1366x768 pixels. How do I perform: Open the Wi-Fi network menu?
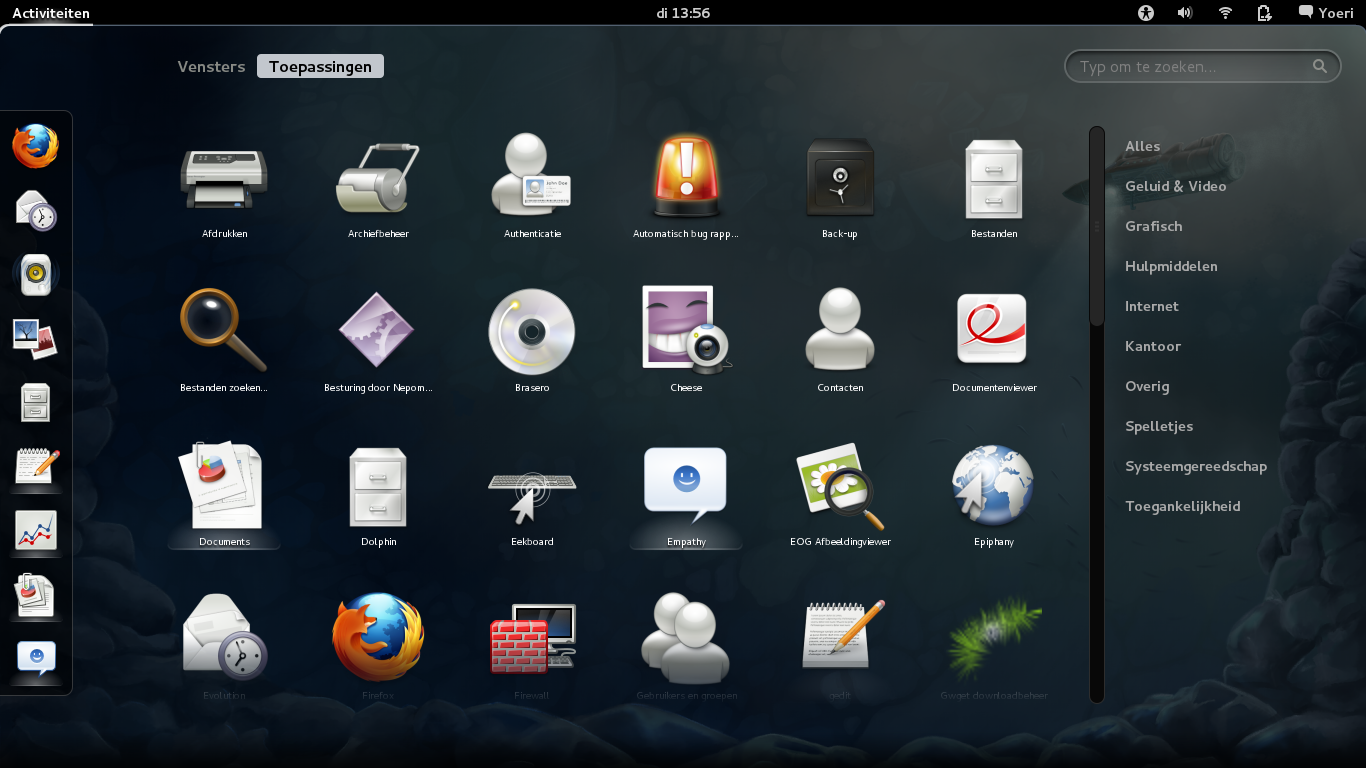1225,13
